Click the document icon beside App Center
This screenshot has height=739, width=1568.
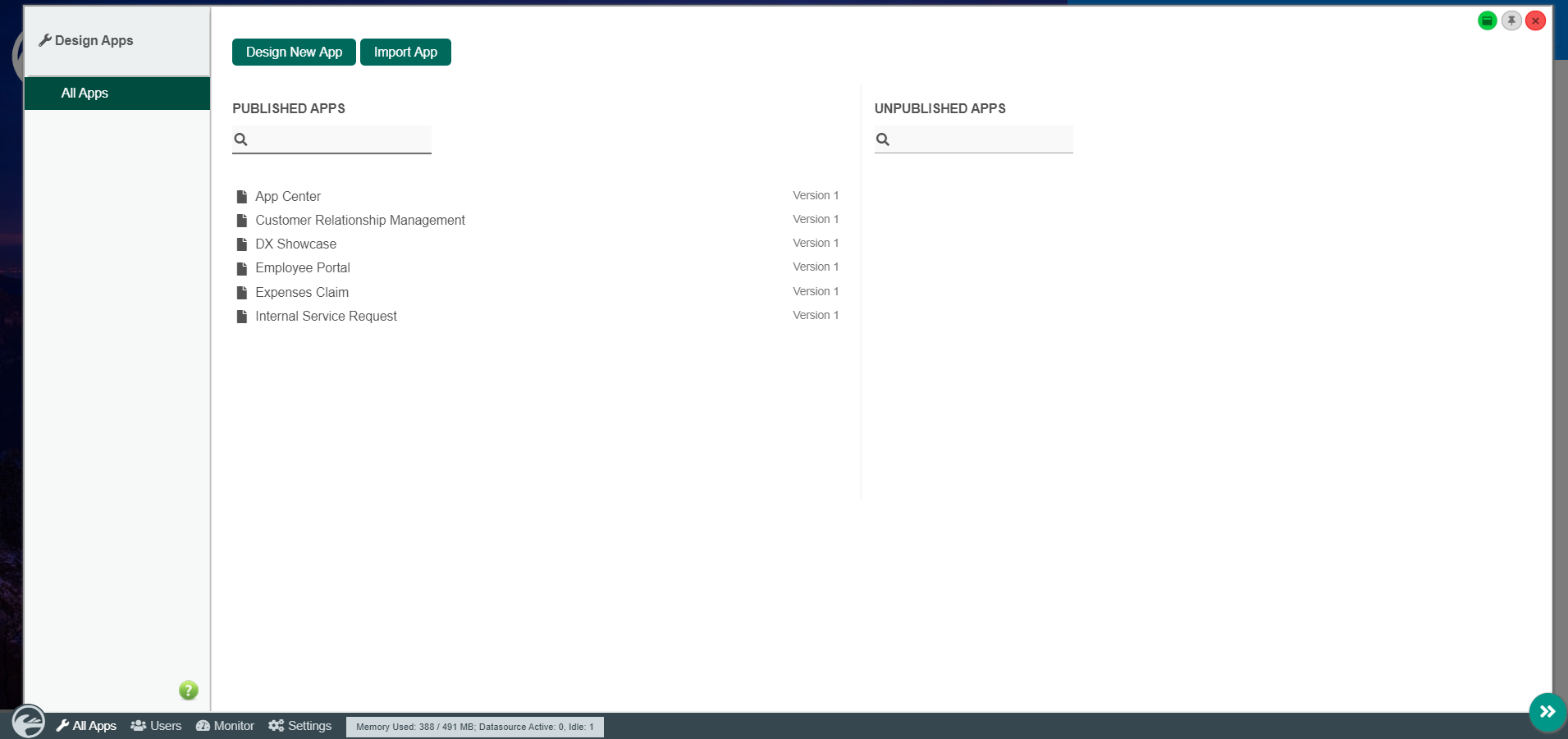coord(242,197)
